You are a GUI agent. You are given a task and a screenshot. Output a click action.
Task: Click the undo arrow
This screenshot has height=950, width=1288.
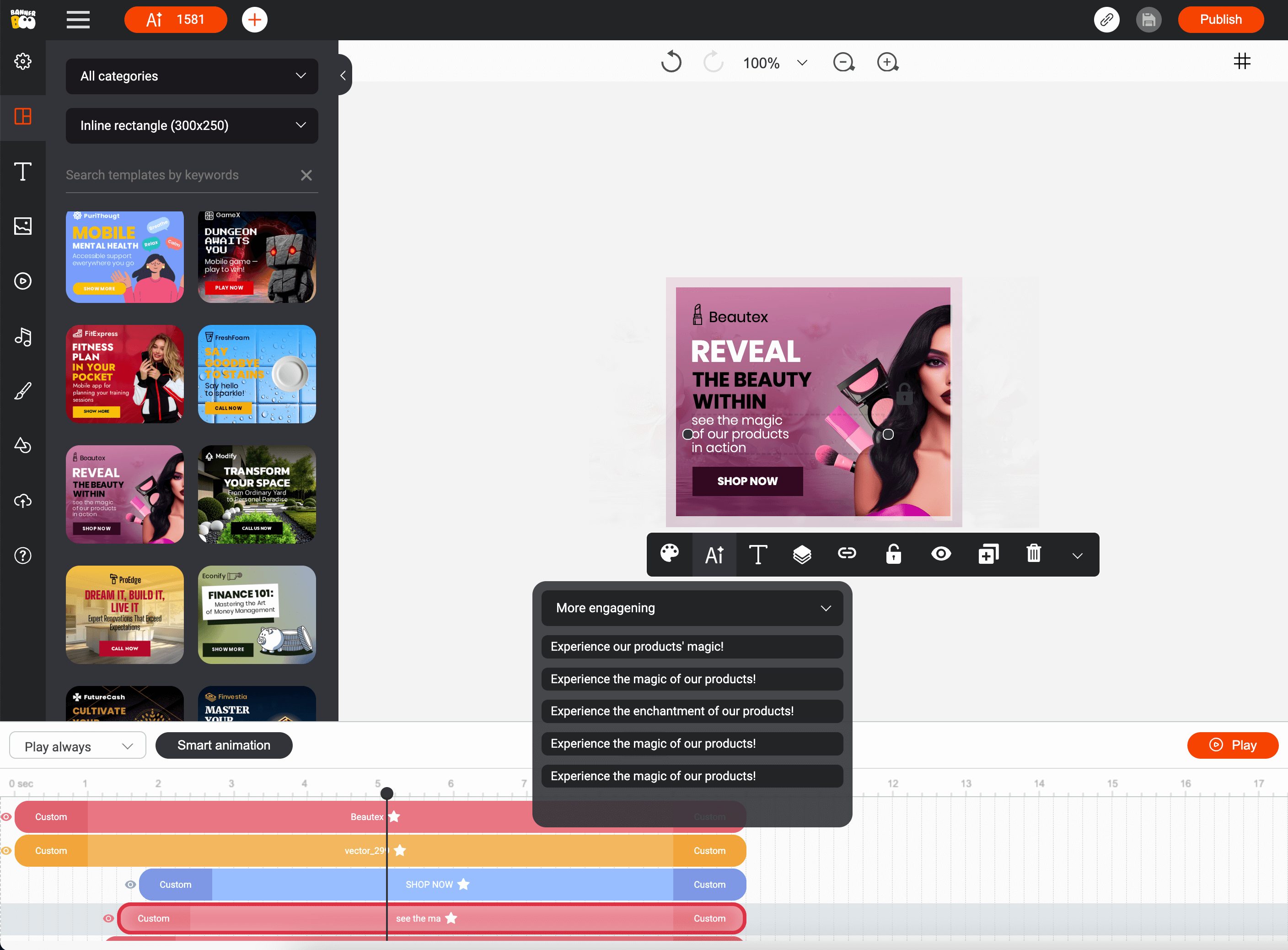671,62
